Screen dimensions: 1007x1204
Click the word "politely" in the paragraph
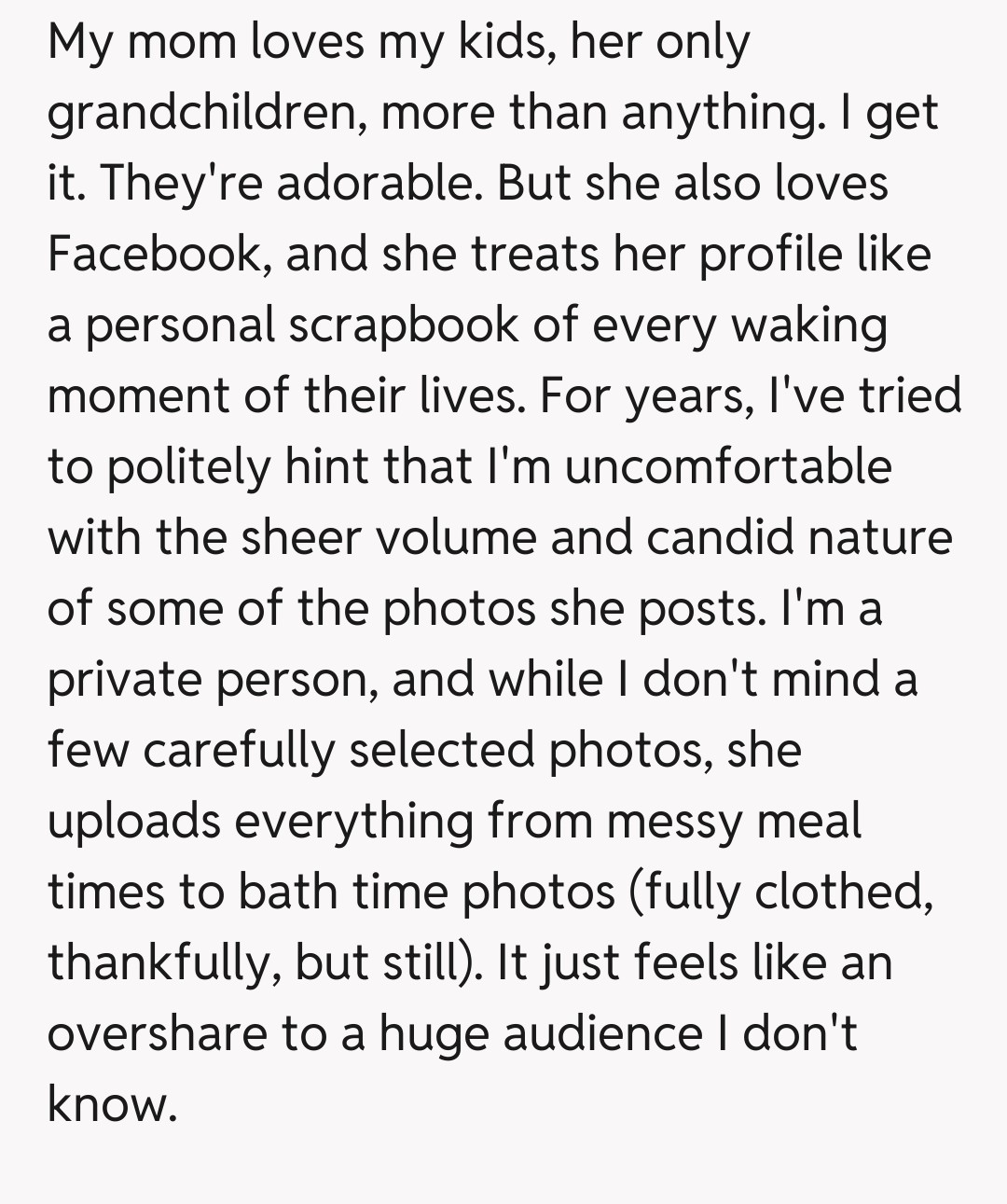[187, 465]
